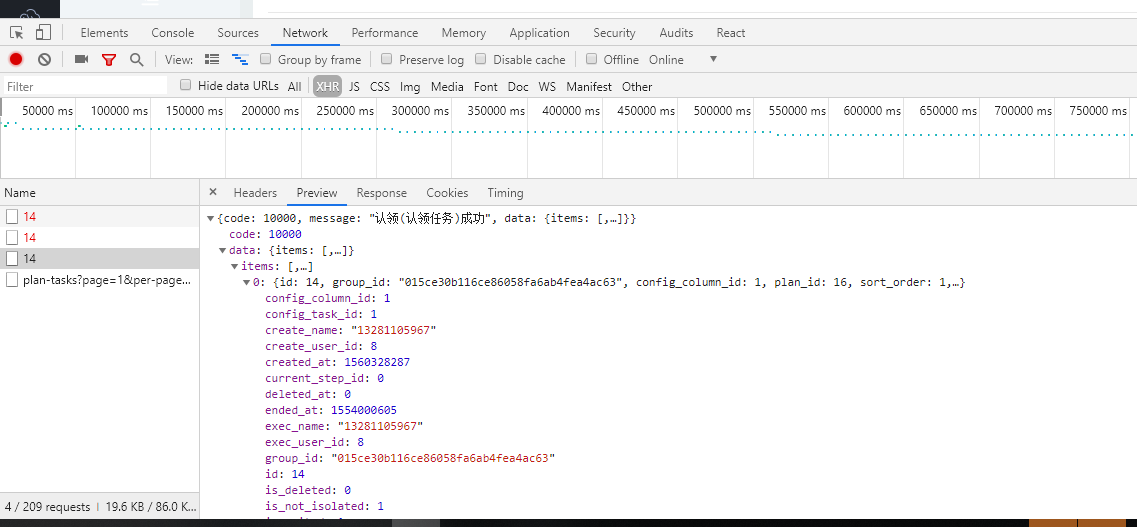Click the inspect element picker icon

coord(16,33)
